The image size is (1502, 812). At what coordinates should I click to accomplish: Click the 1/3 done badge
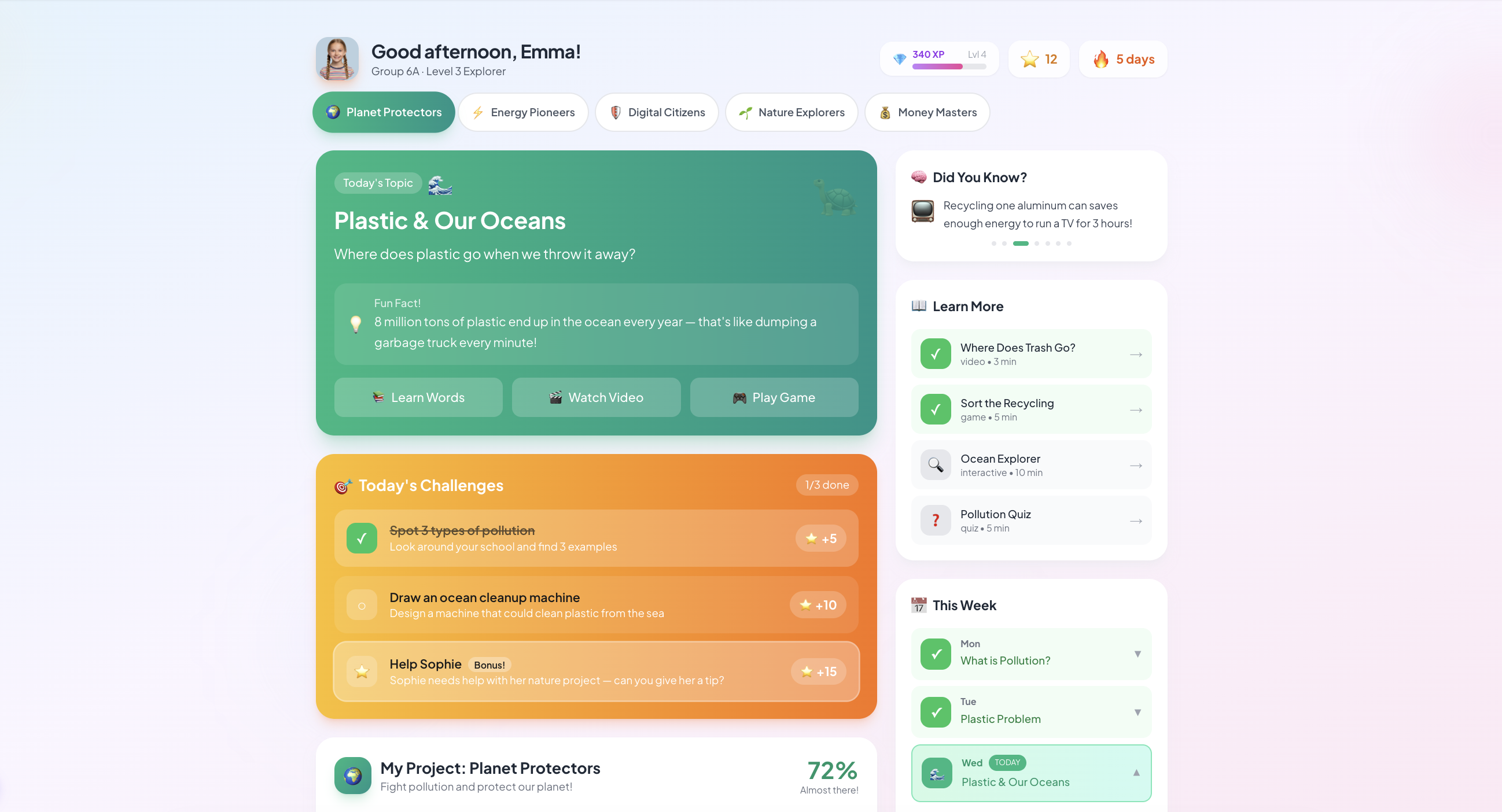pyautogui.click(x=827, y=485)
